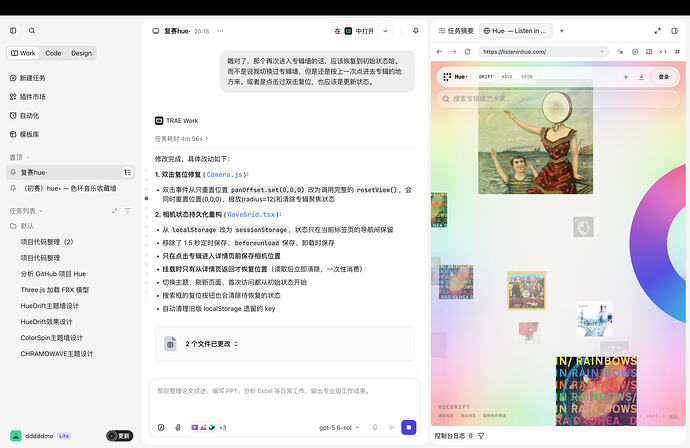The height and width of the screenshot is (448, 690).
Task: Click the In Rainbows album cover
Action: click(x=596, y=391)
